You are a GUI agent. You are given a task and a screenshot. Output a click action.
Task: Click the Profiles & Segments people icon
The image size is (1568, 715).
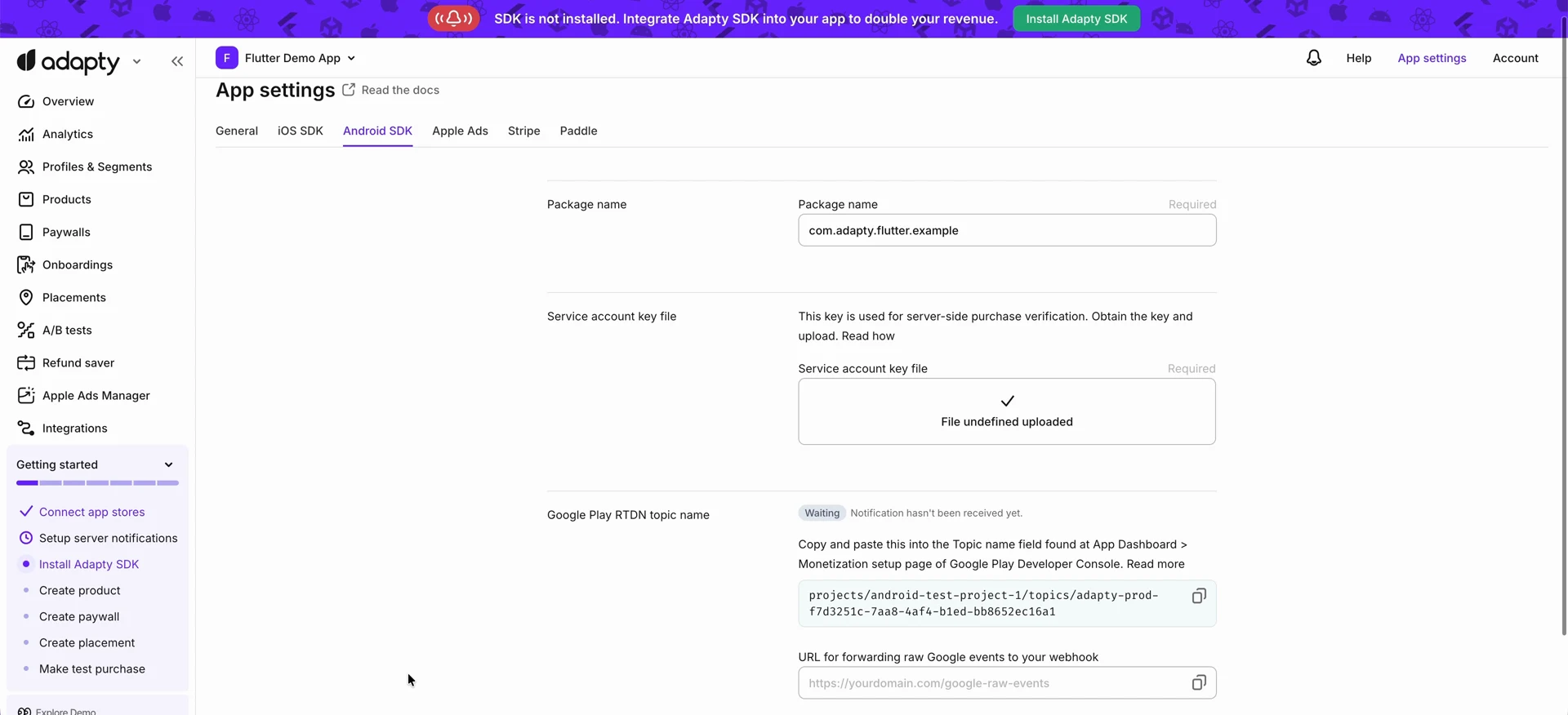[26, 167]
